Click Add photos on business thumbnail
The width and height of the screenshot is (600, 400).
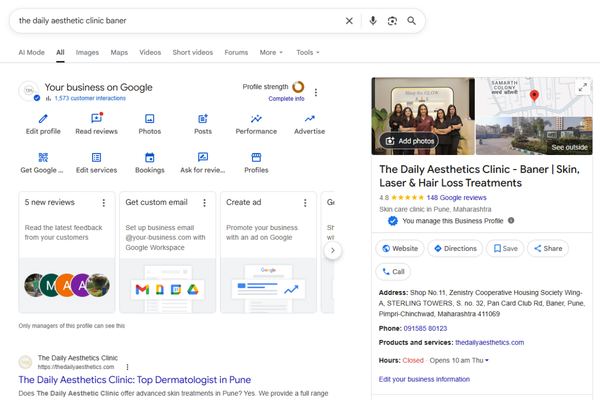(409, 141)
